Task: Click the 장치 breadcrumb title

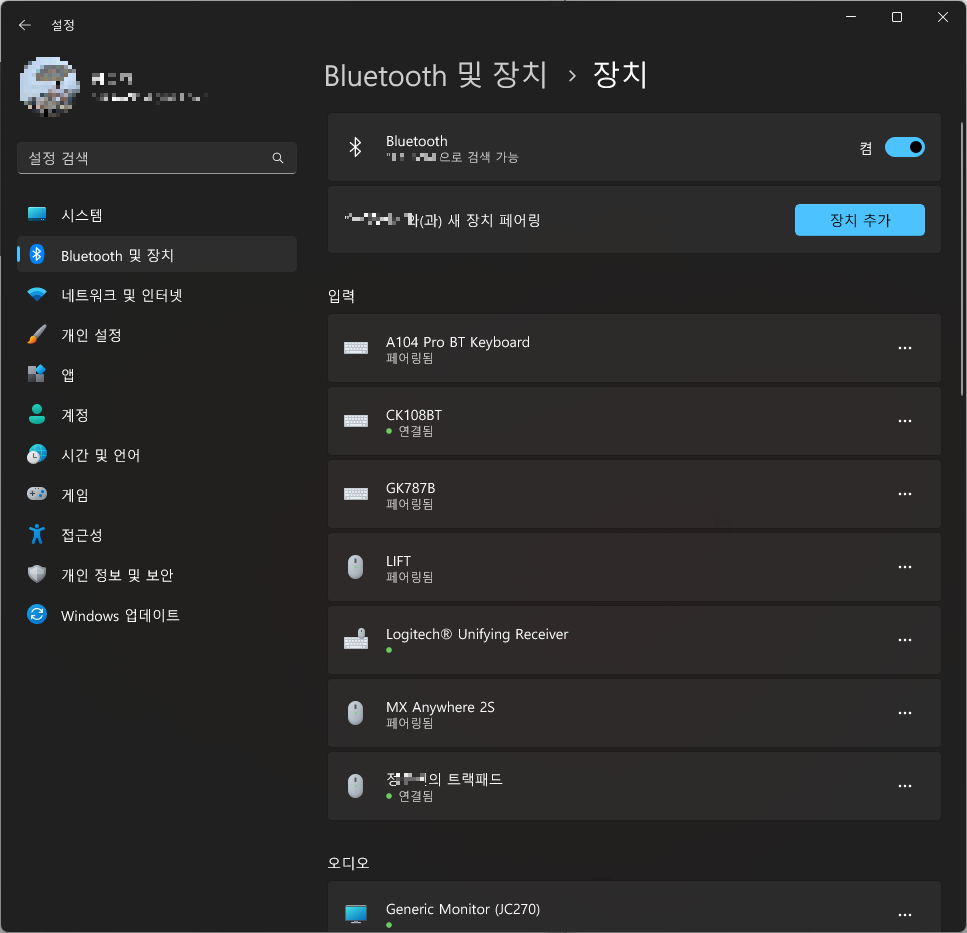Action: 620,75
